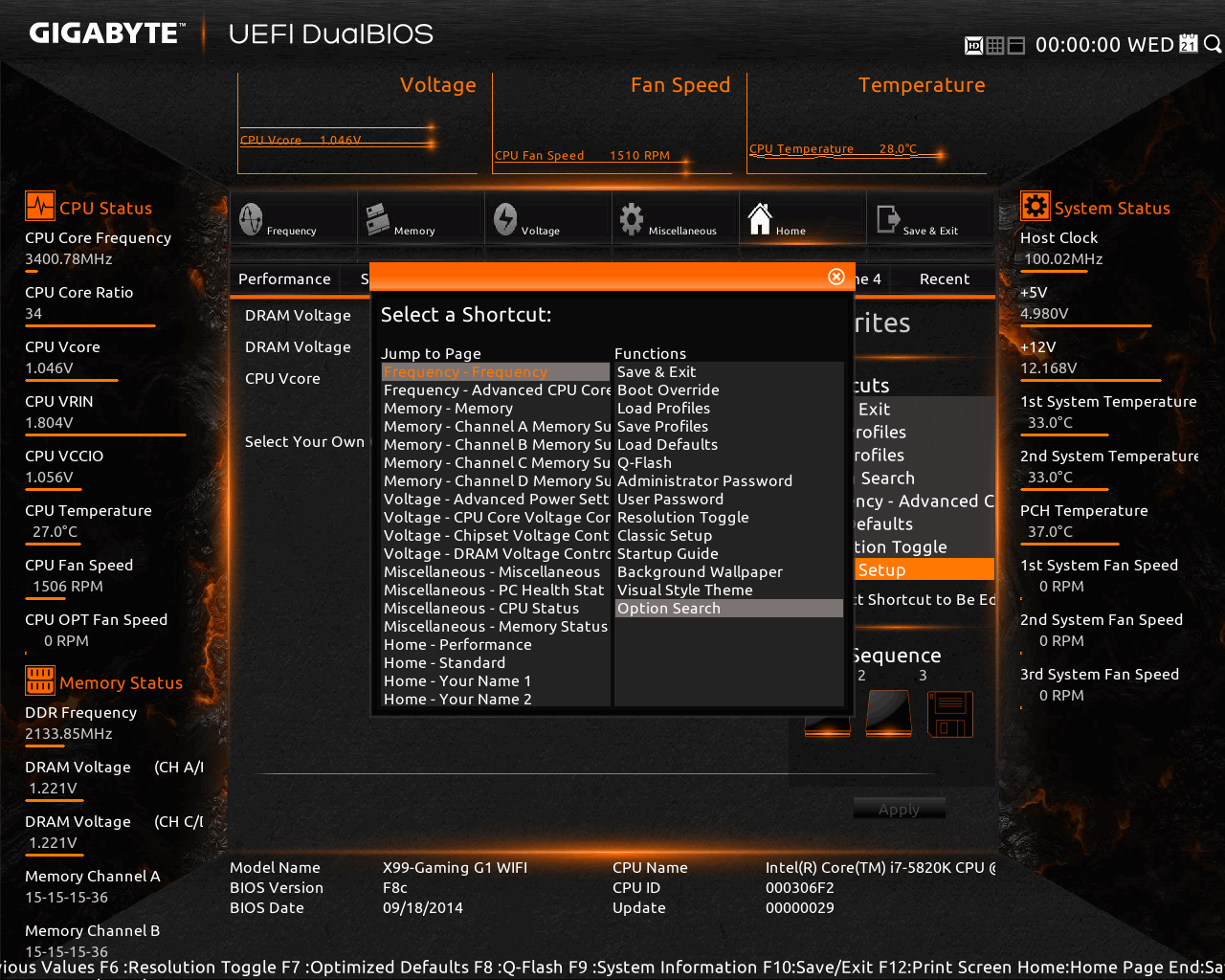Select the floppy disk boot sequence icon

pyautogui.click(x=950, y=714)
